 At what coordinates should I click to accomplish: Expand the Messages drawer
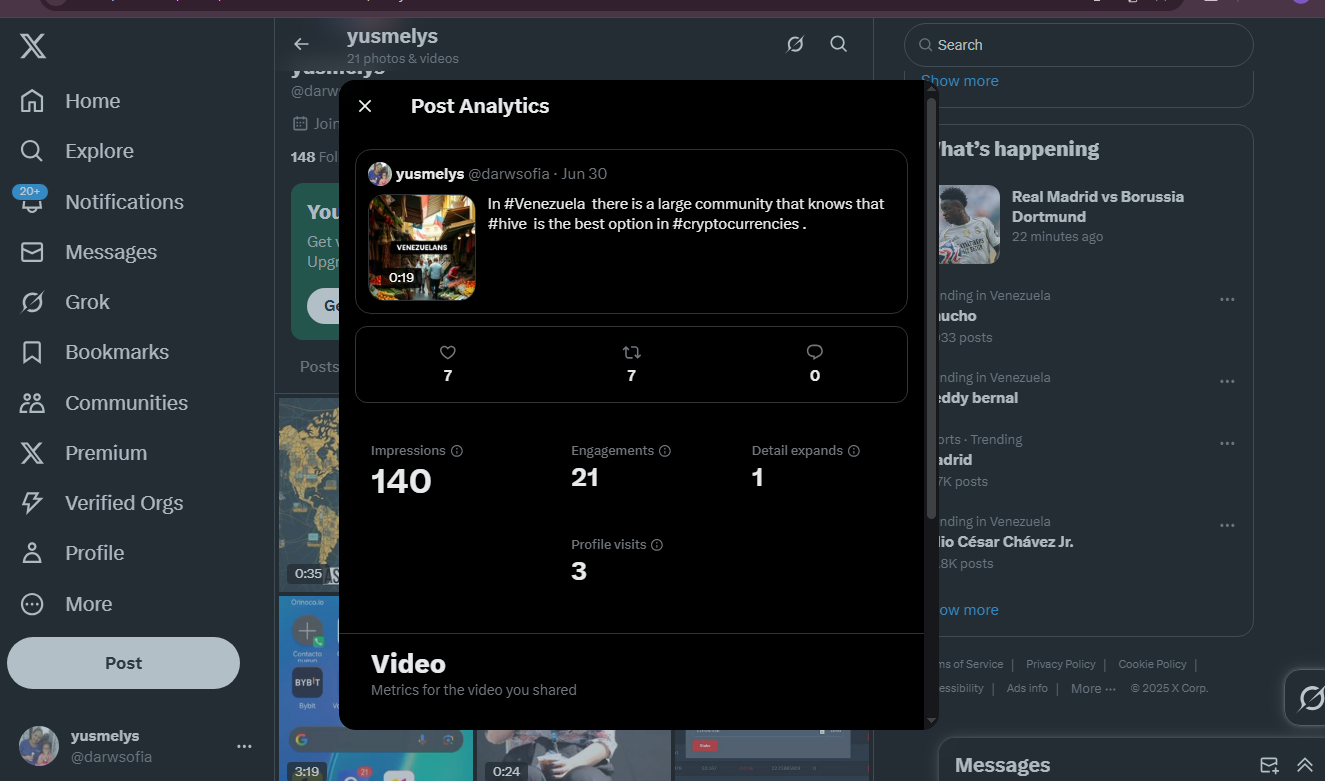(x=1304, y=765)
